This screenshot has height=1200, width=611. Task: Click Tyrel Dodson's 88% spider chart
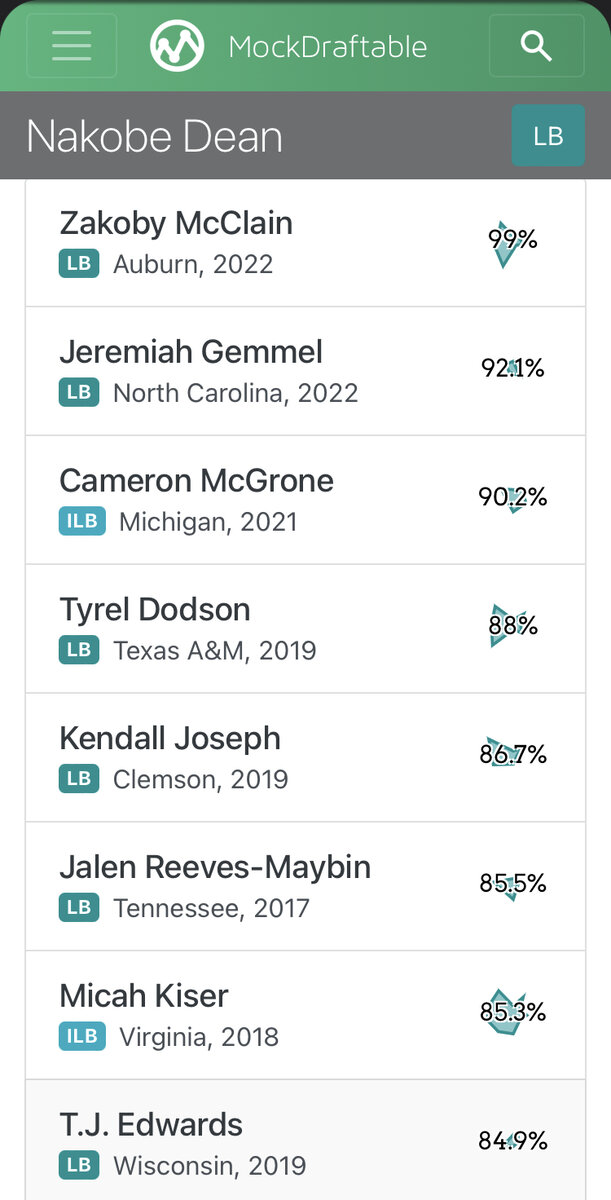512,626
